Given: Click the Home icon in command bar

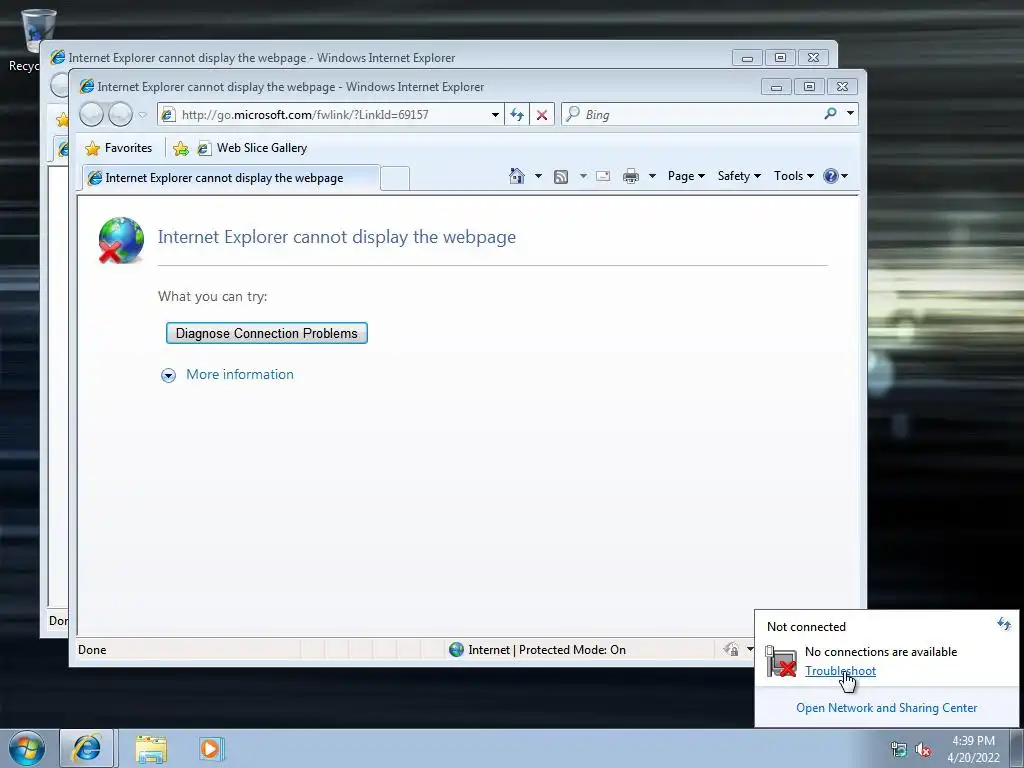Looking at the screenshot, I should [x=517, y=176].
